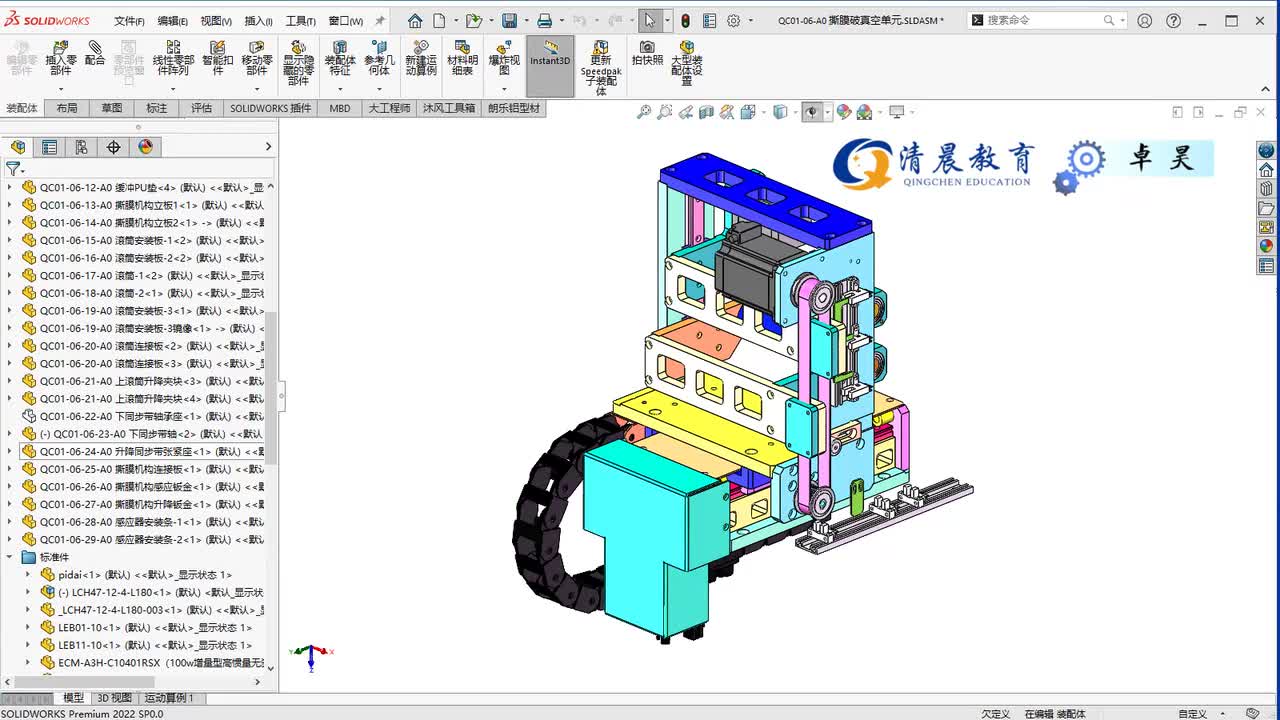Click the 搜索命令 search field
Viewport: 1280px width, 720px height.
click(x=1046, y=20)
